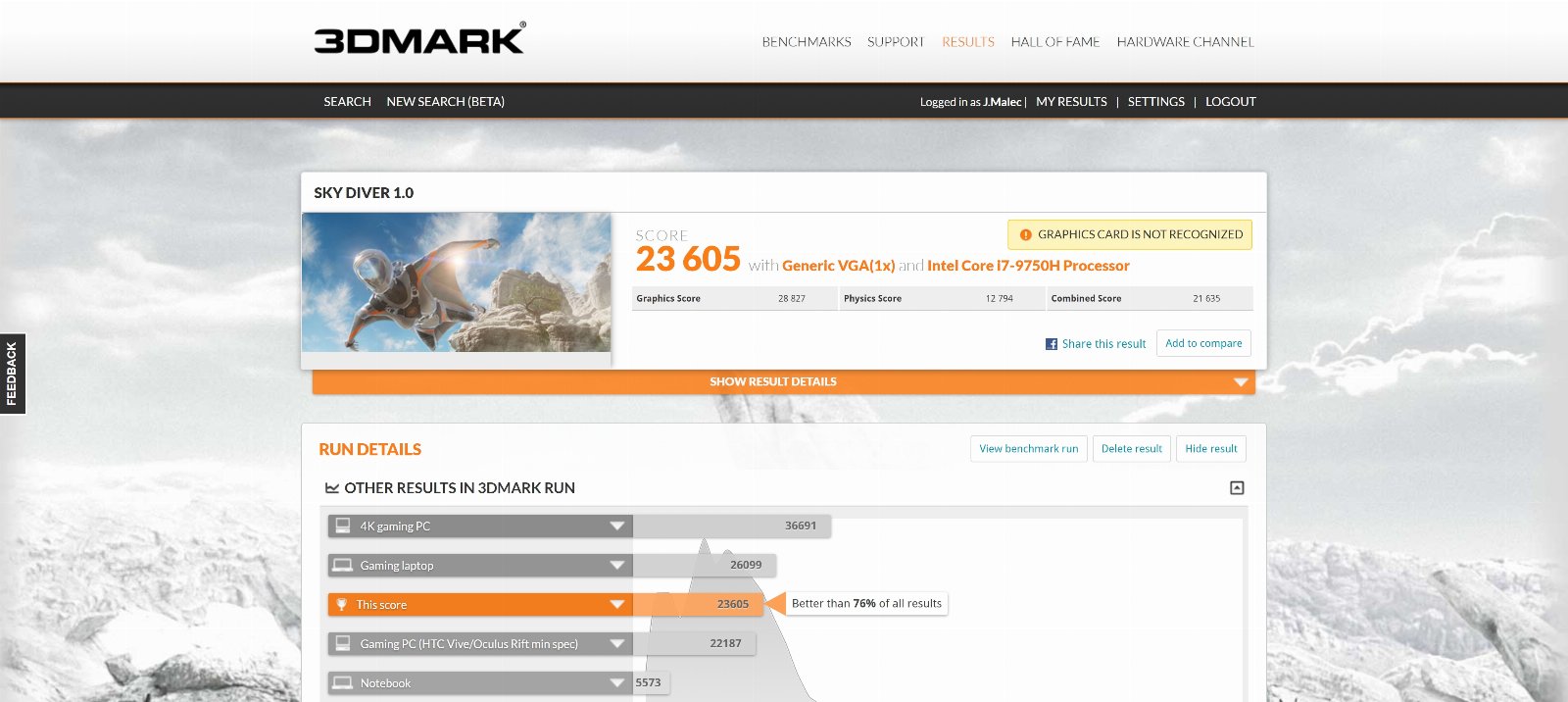This screenshot has height=702, width=1568.
Task: Click the overall score 23 605
Action: tap(688, 259)
